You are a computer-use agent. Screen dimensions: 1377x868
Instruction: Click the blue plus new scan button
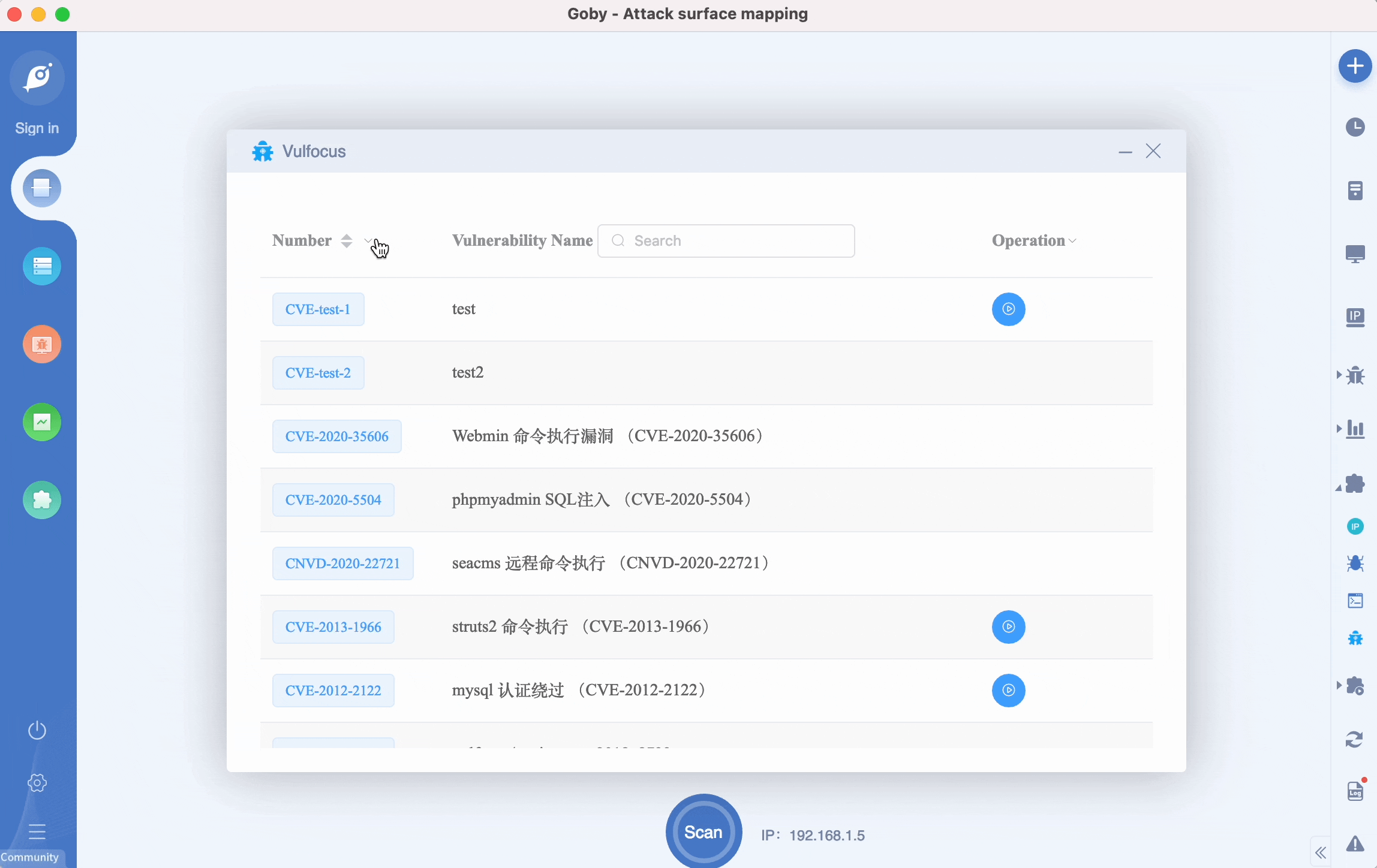pos(1355,66)
